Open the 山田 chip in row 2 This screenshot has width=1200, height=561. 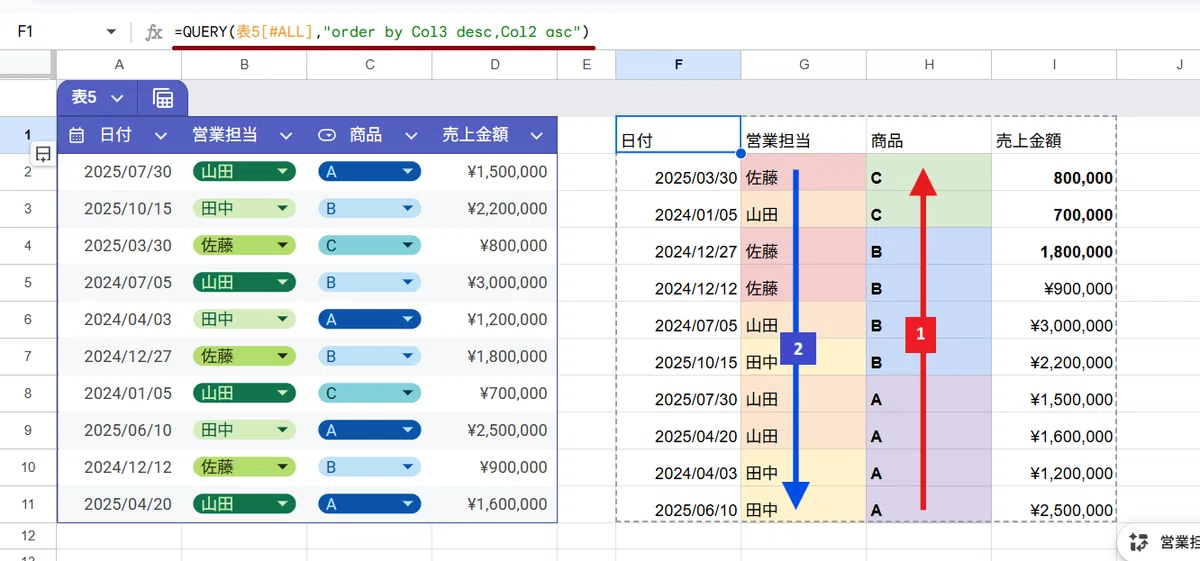tap(244, 172)
